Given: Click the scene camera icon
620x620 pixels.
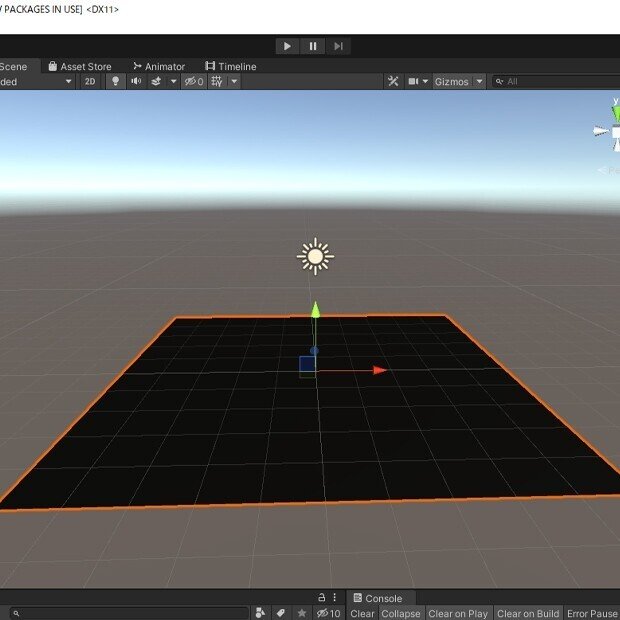Looking at the screenshot, I should (413, 81).
